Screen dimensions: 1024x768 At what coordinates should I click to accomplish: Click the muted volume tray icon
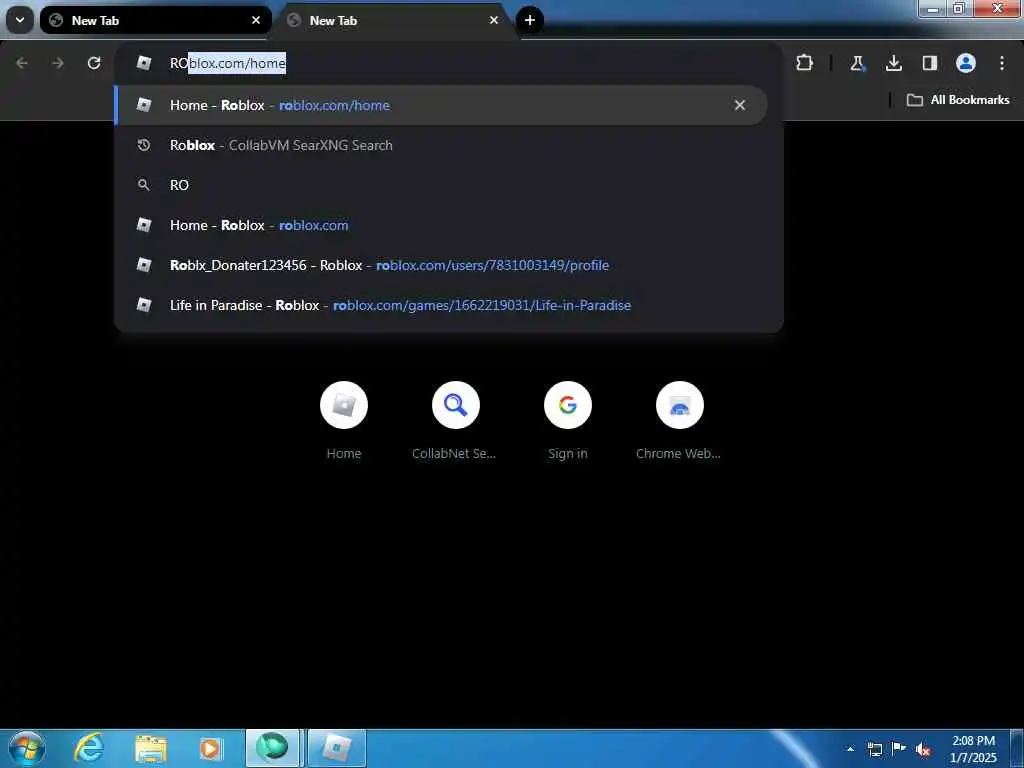(x=923, y=750)
